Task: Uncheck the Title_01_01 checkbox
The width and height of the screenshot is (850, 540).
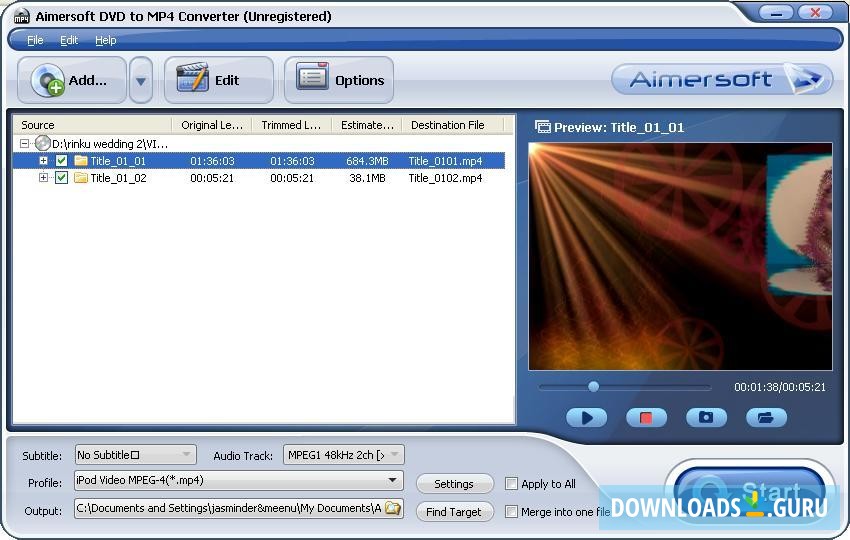Action: pyautogui.click(x=61, y=160)
